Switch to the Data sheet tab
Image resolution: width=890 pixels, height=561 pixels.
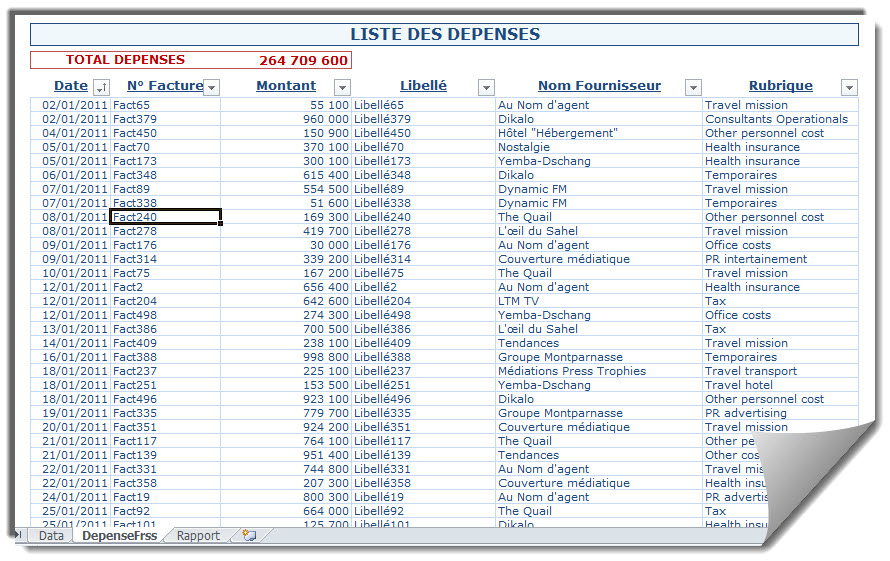tap(51, 535)
